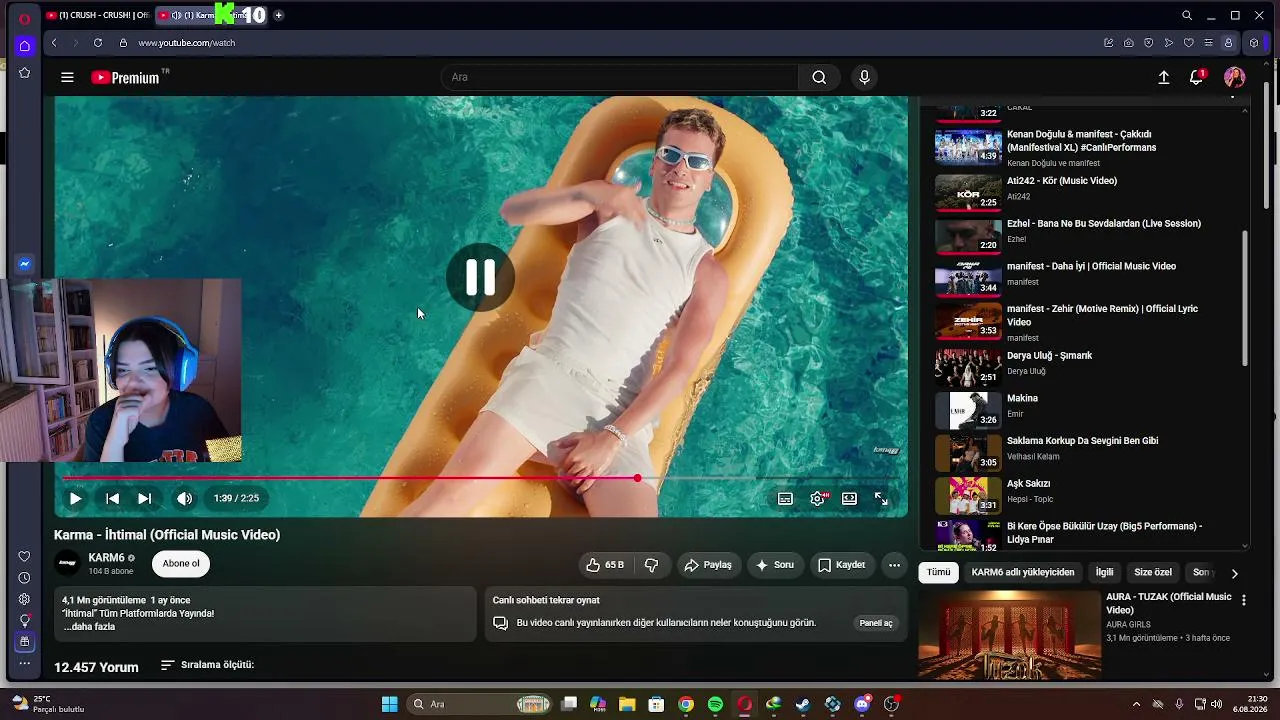Image resolution: width=1280 pixels, height=720 pixels.
Task: Select the 'KARM6 adlı yükleyiciden' chip
Action: (x=1023, y=572)
